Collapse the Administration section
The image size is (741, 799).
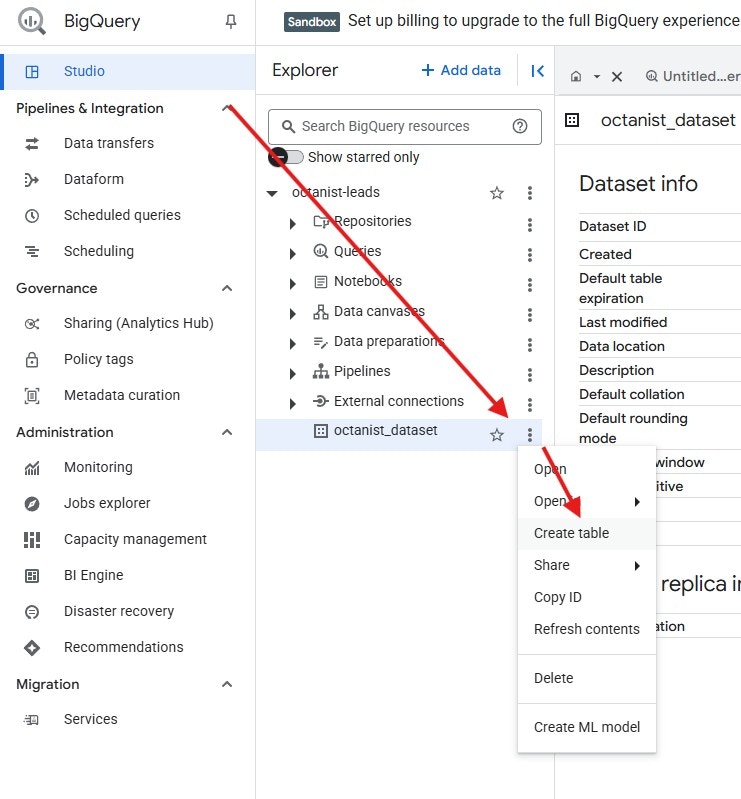coord(227,433)
